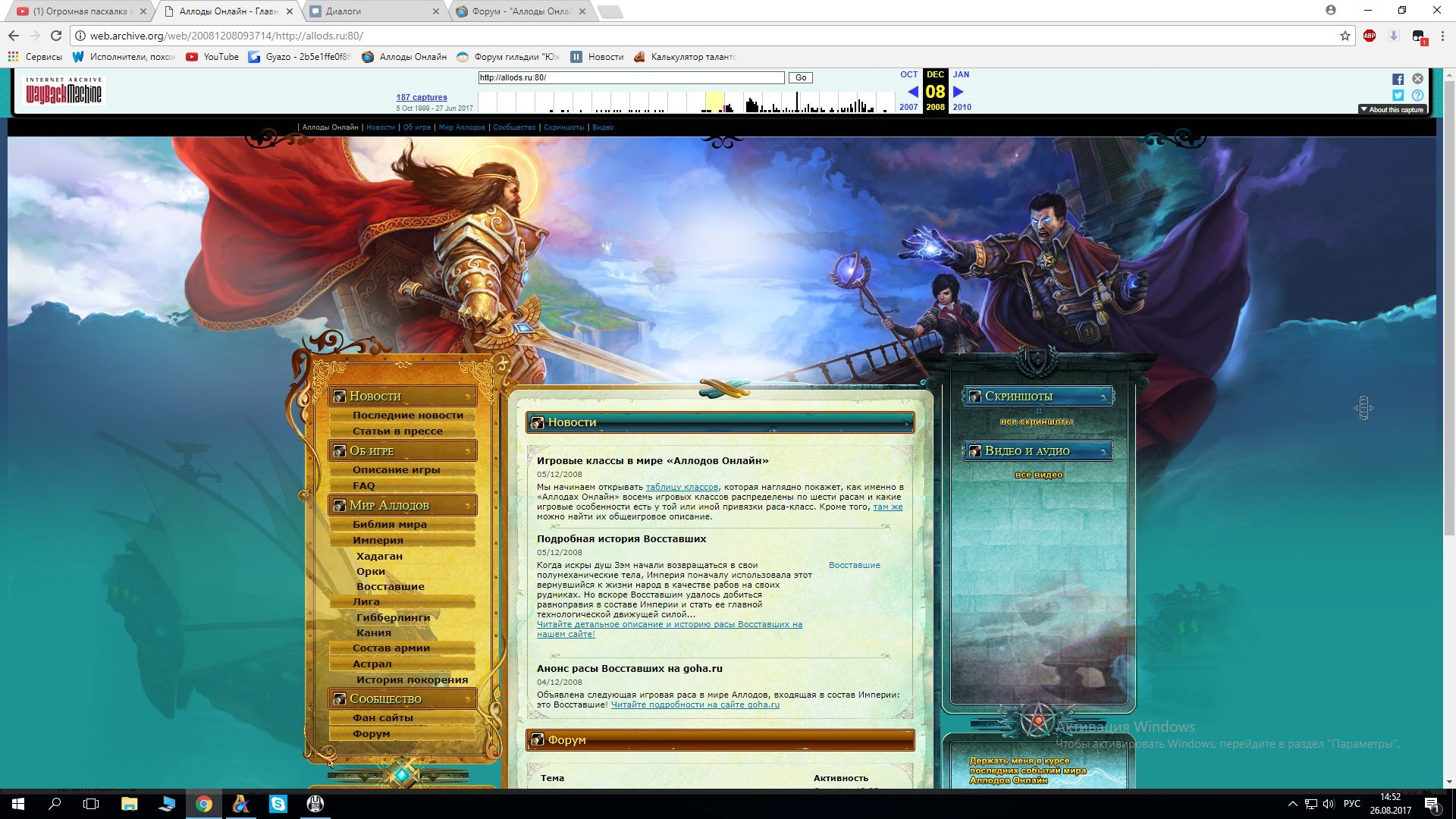
Task: Open the Wayback help question icon
Action: click(x=1417, y=96)
